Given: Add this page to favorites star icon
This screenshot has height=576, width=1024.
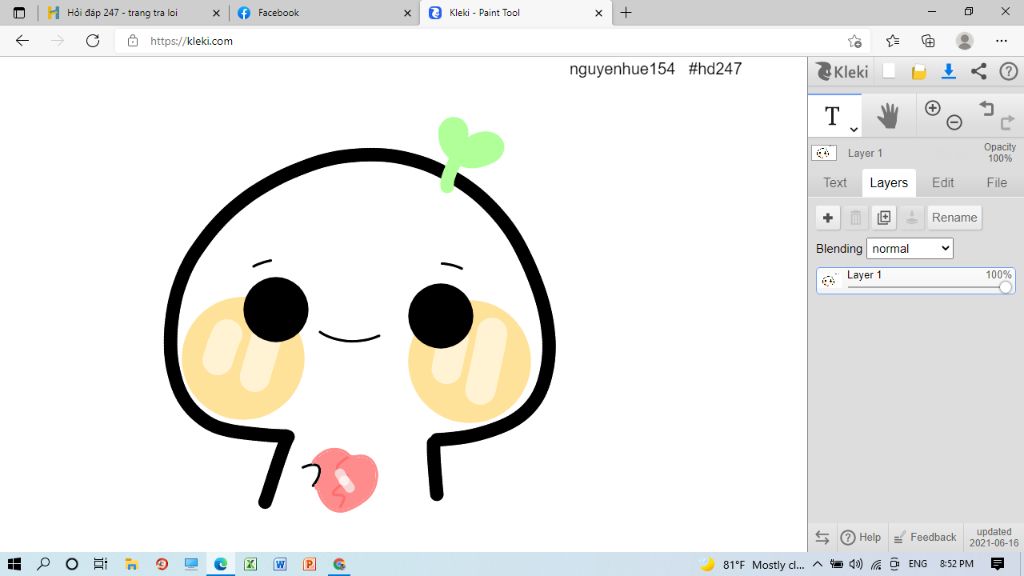Looking at the screenshot, I should (854, 41).
